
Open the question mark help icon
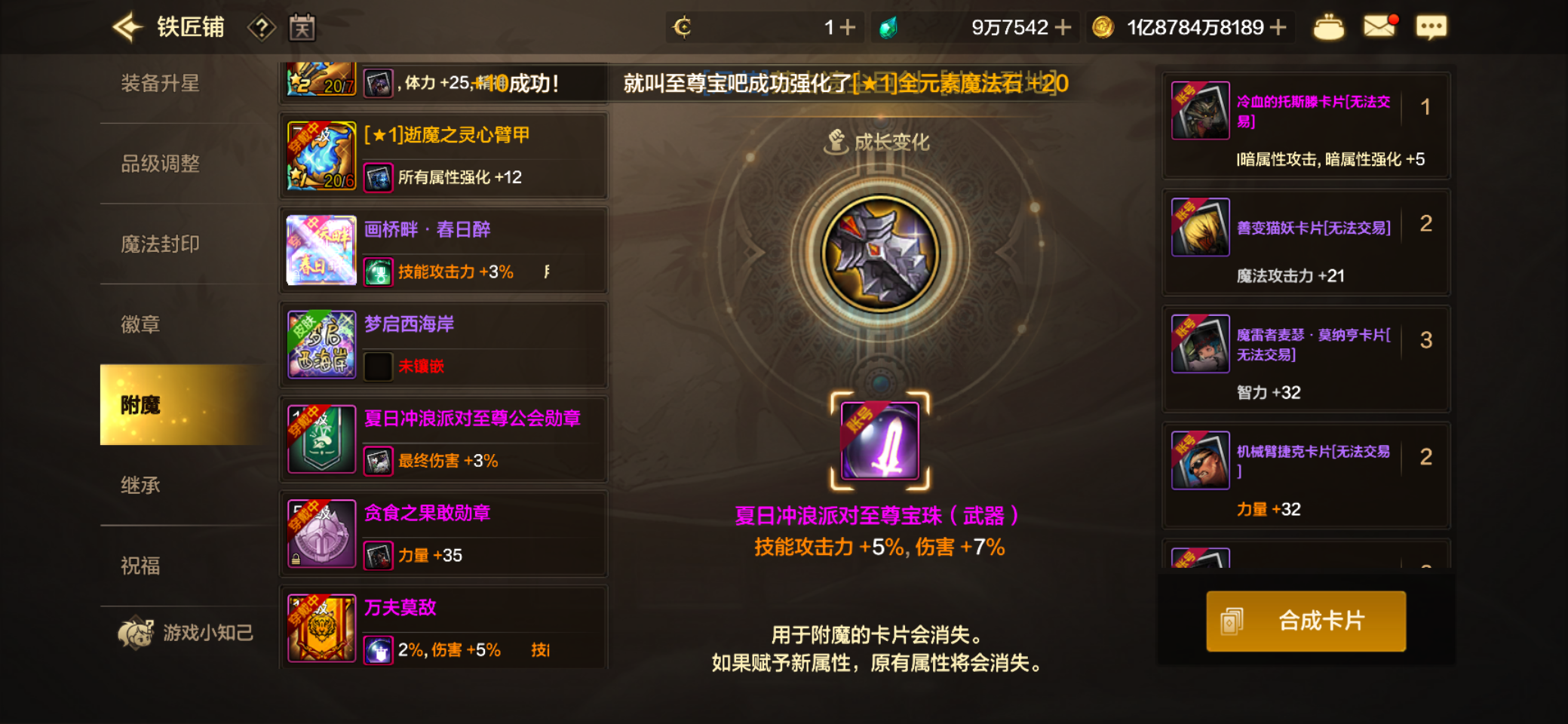pos(261,28)
